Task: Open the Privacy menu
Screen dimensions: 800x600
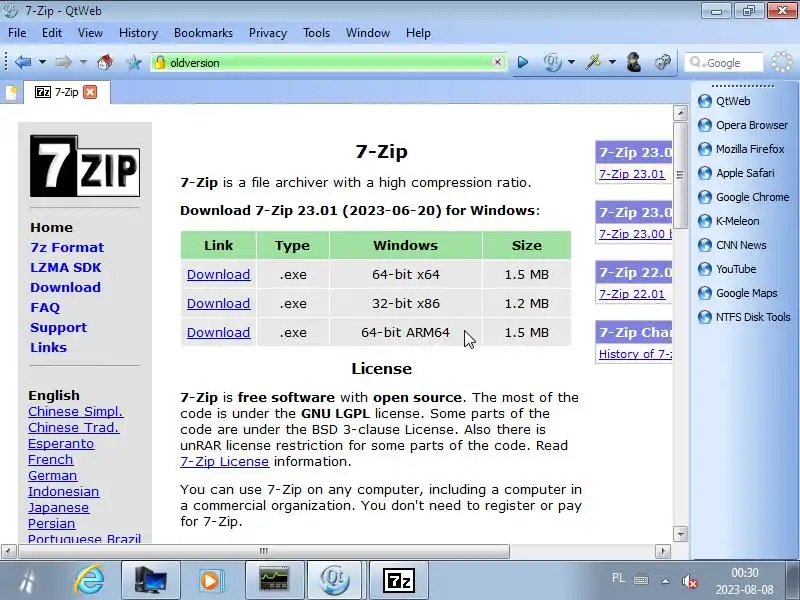Action: [267, 33]
